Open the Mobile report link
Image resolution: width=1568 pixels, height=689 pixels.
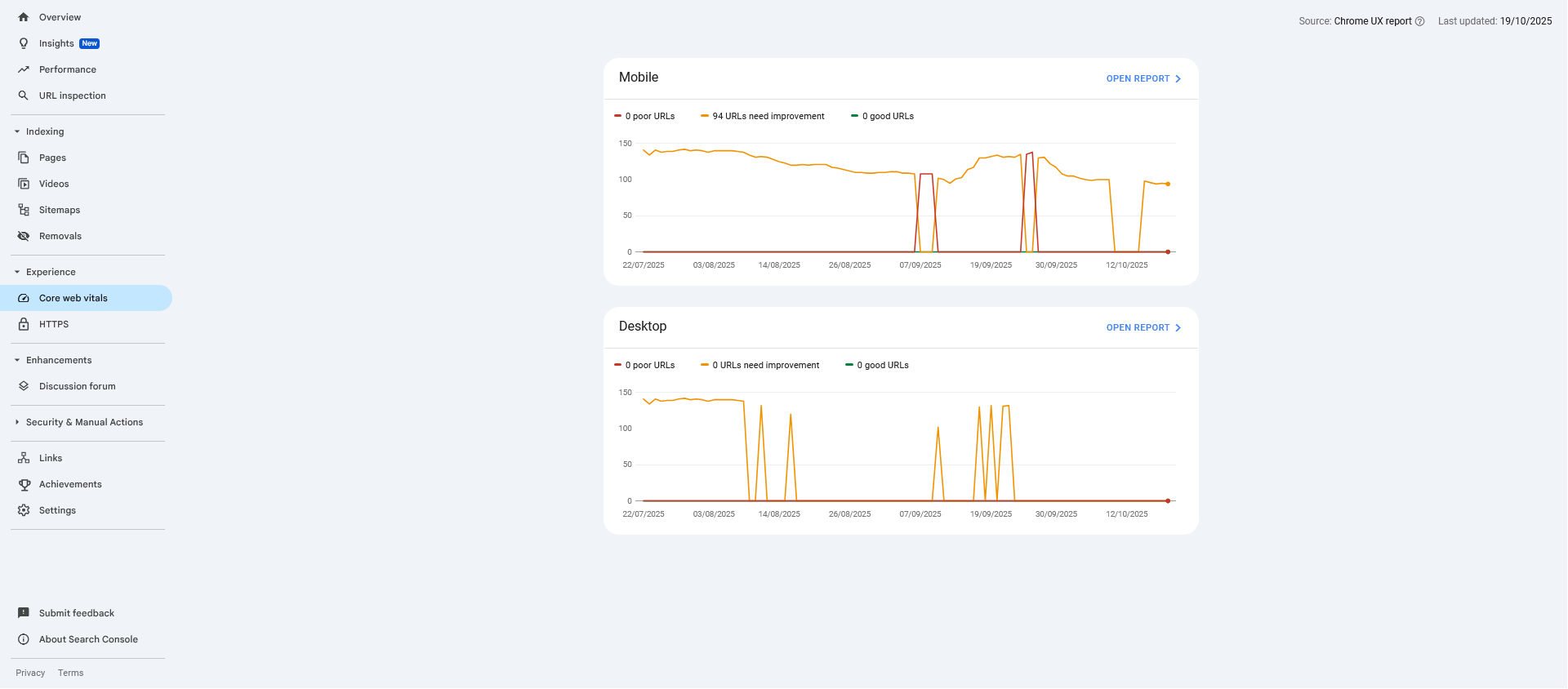pyautogui.click(x=1143, y=79)
